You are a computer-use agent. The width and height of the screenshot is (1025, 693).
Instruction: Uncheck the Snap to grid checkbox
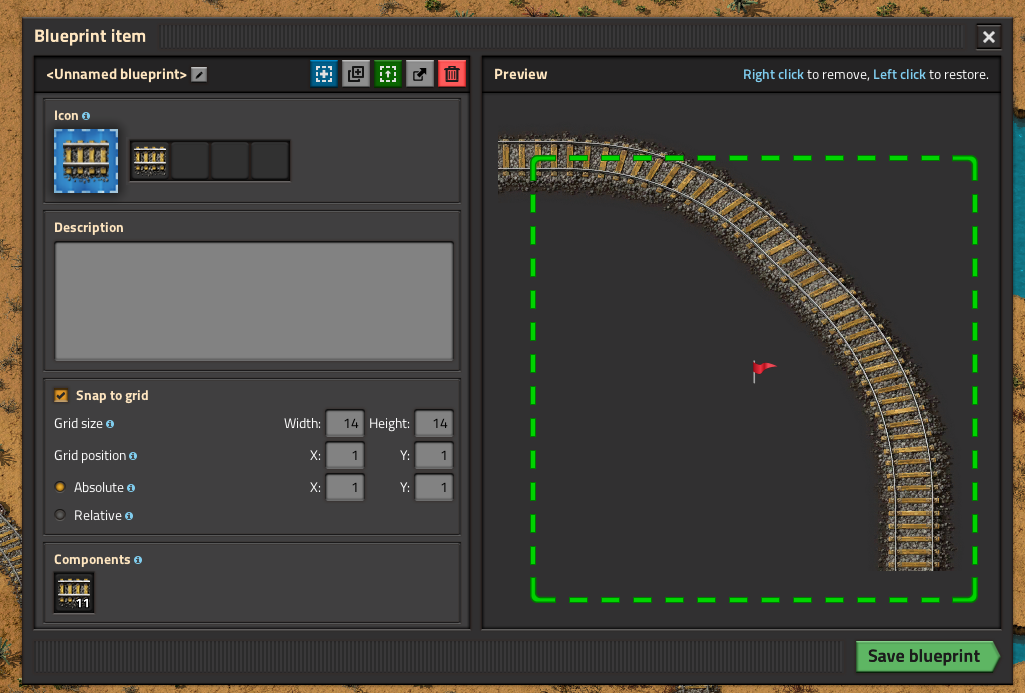coord(61,396)
